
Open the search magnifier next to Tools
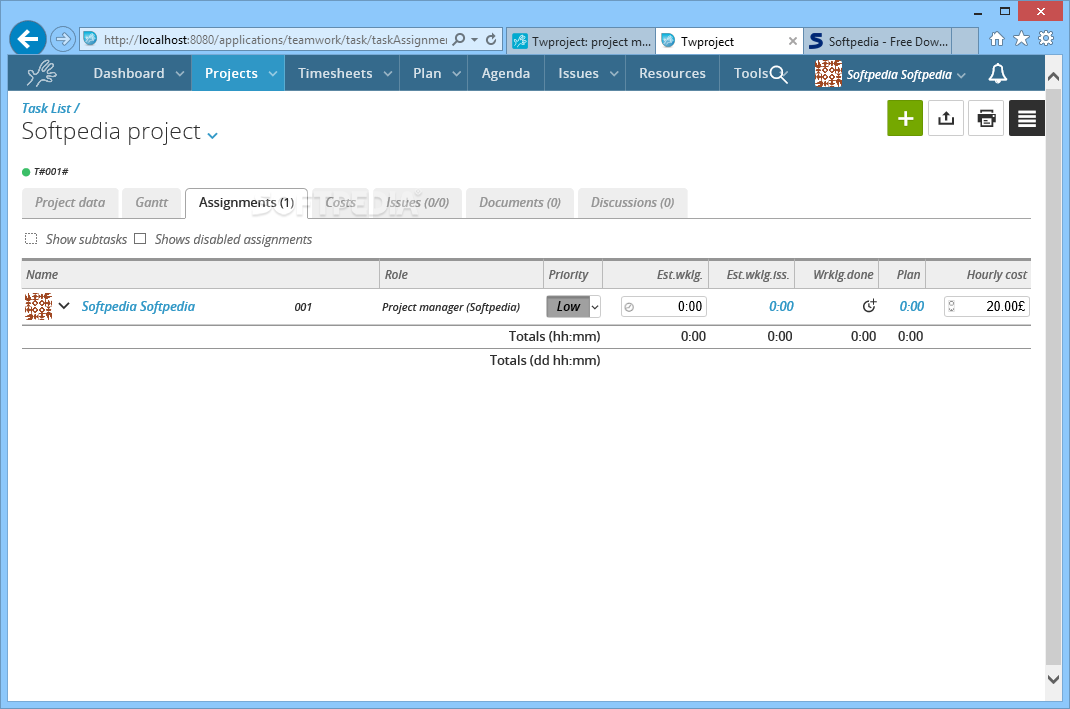pos(779,74)
